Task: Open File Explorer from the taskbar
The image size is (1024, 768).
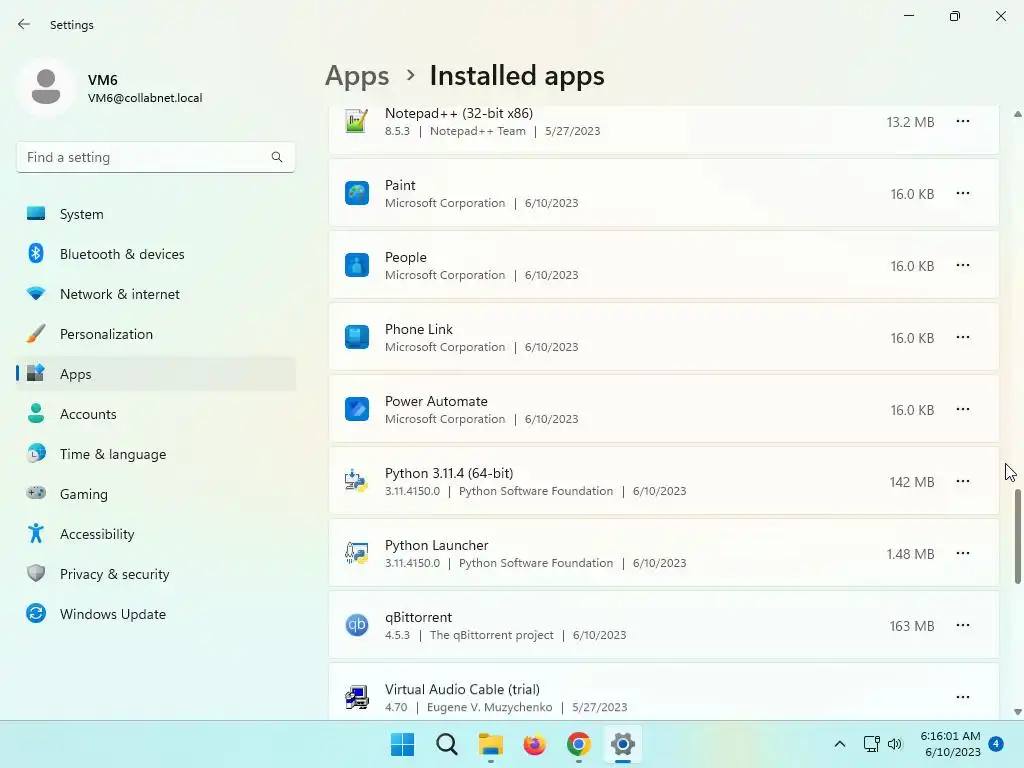Action: click(x=490, y=744)
